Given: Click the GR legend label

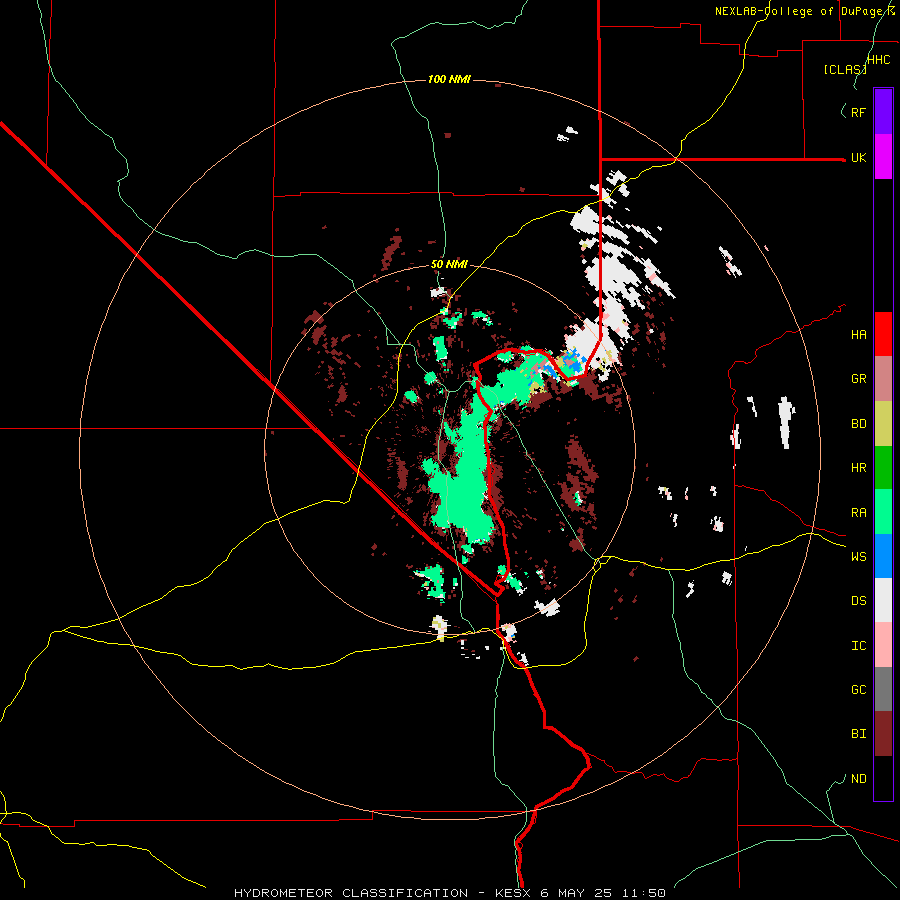Looking at the screenshot, I should (858, 379).
